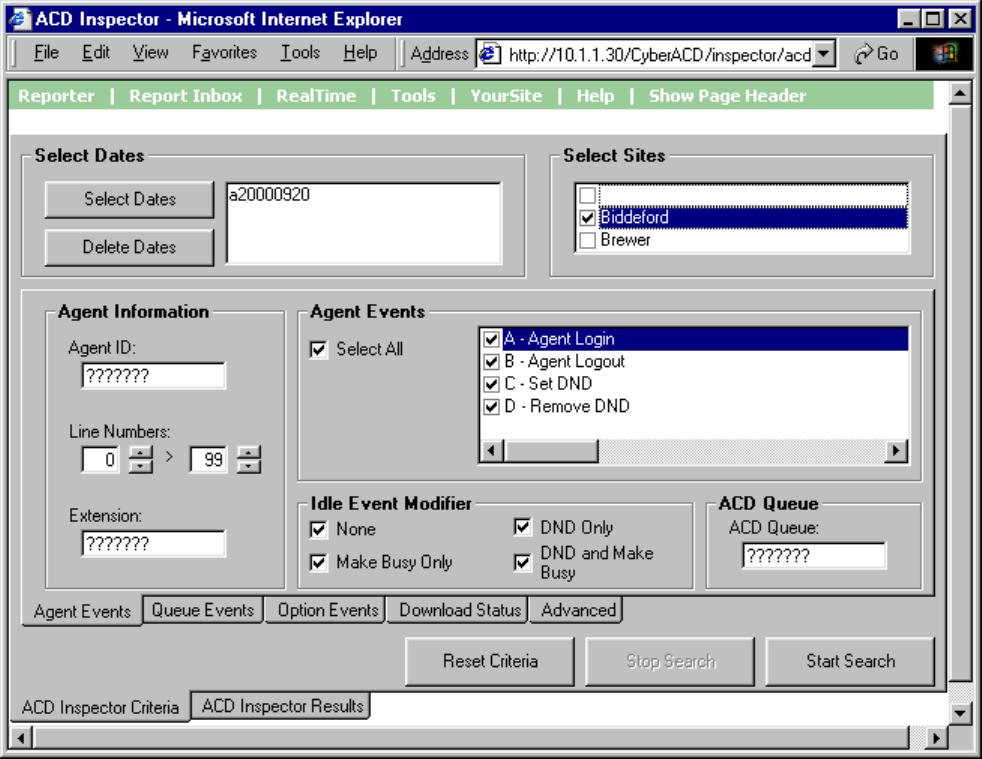The width and height of the screenshot is (982, 759).
Task: Click the page horizontal scrollbar right arrow
Action: click(x=936, y=738)
